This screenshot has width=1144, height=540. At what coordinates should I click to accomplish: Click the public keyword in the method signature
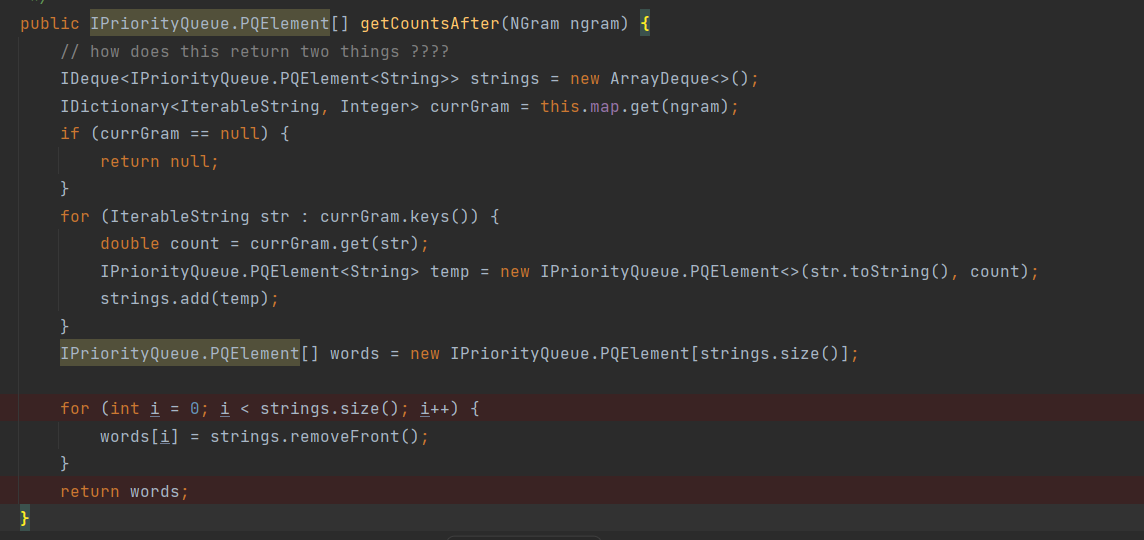coord(50,24)
